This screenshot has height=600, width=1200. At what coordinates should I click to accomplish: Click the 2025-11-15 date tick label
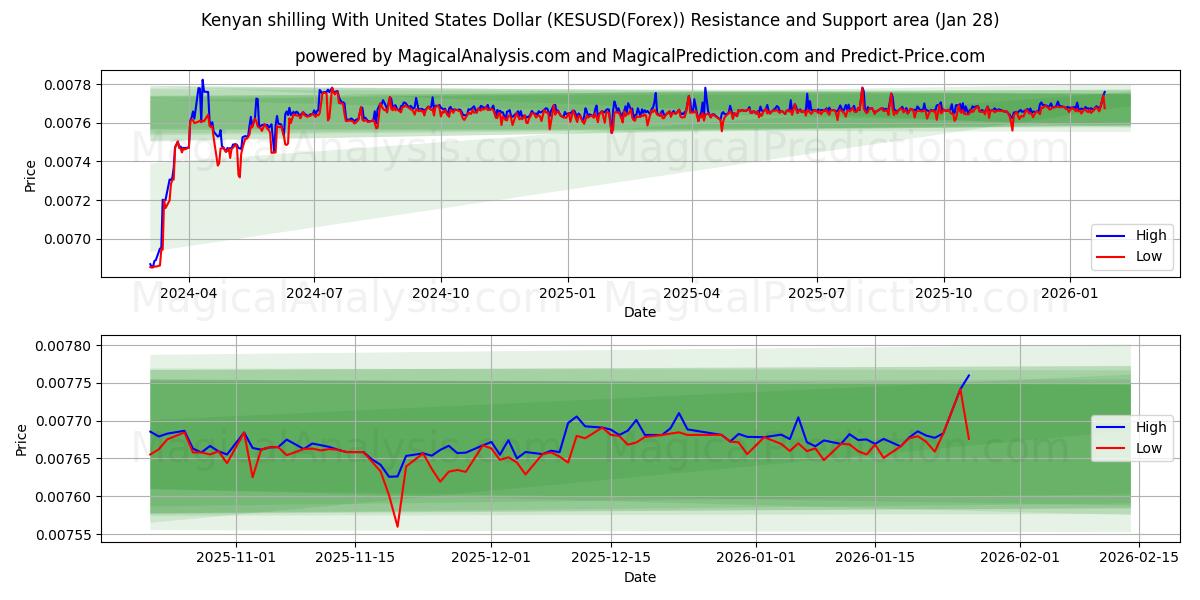[x=355, y=558]
